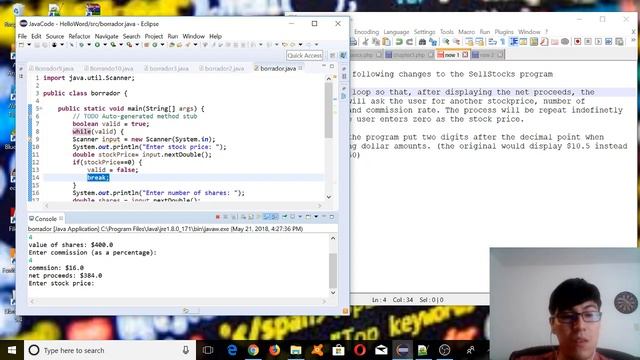The image size is (640, 360).
Task: Maximize the editor area panel
Action: pyautogui.click(x=332, y=66)
